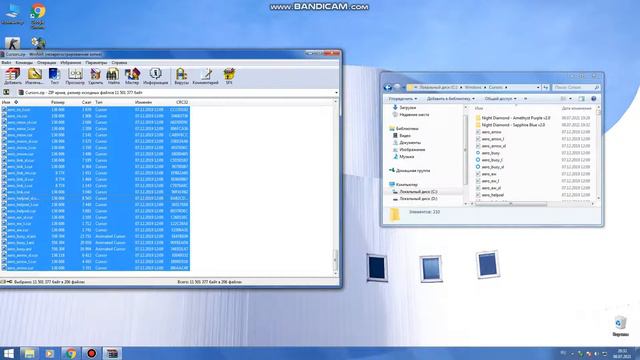
Task: Open the Windows Start button
Action: (8, 353)
